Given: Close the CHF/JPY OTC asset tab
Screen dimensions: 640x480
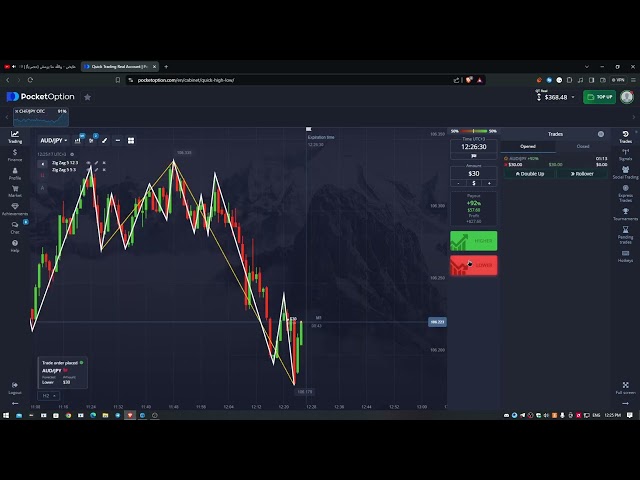Looking at the screenshot, I should (x=17, y=111).
